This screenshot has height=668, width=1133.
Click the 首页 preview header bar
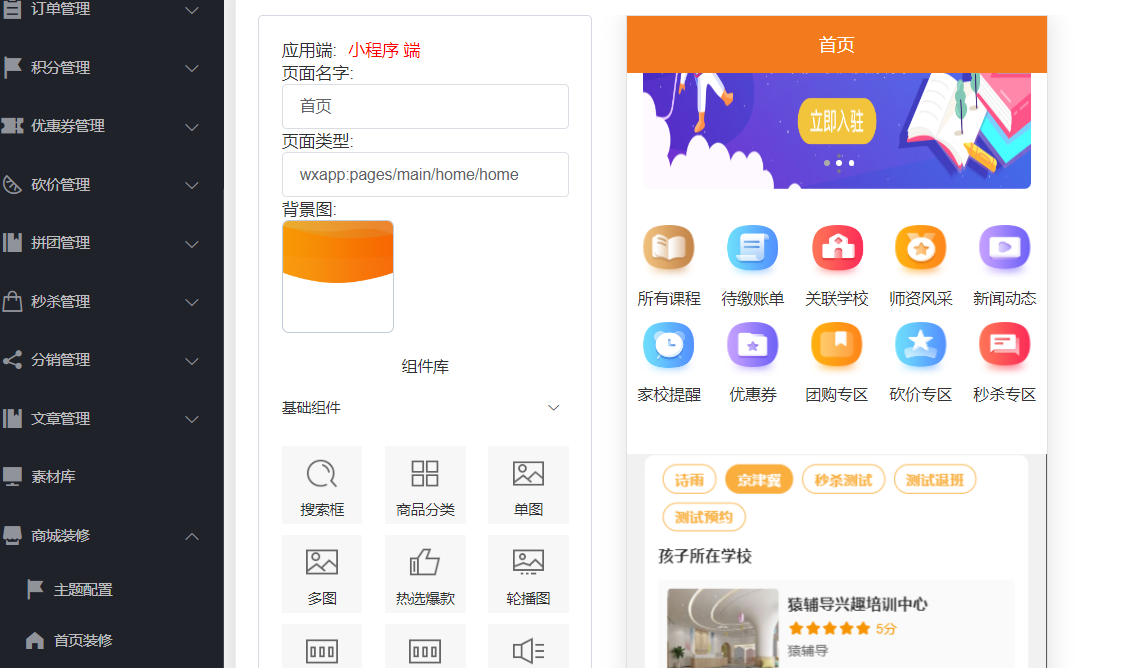pos(837,44)
